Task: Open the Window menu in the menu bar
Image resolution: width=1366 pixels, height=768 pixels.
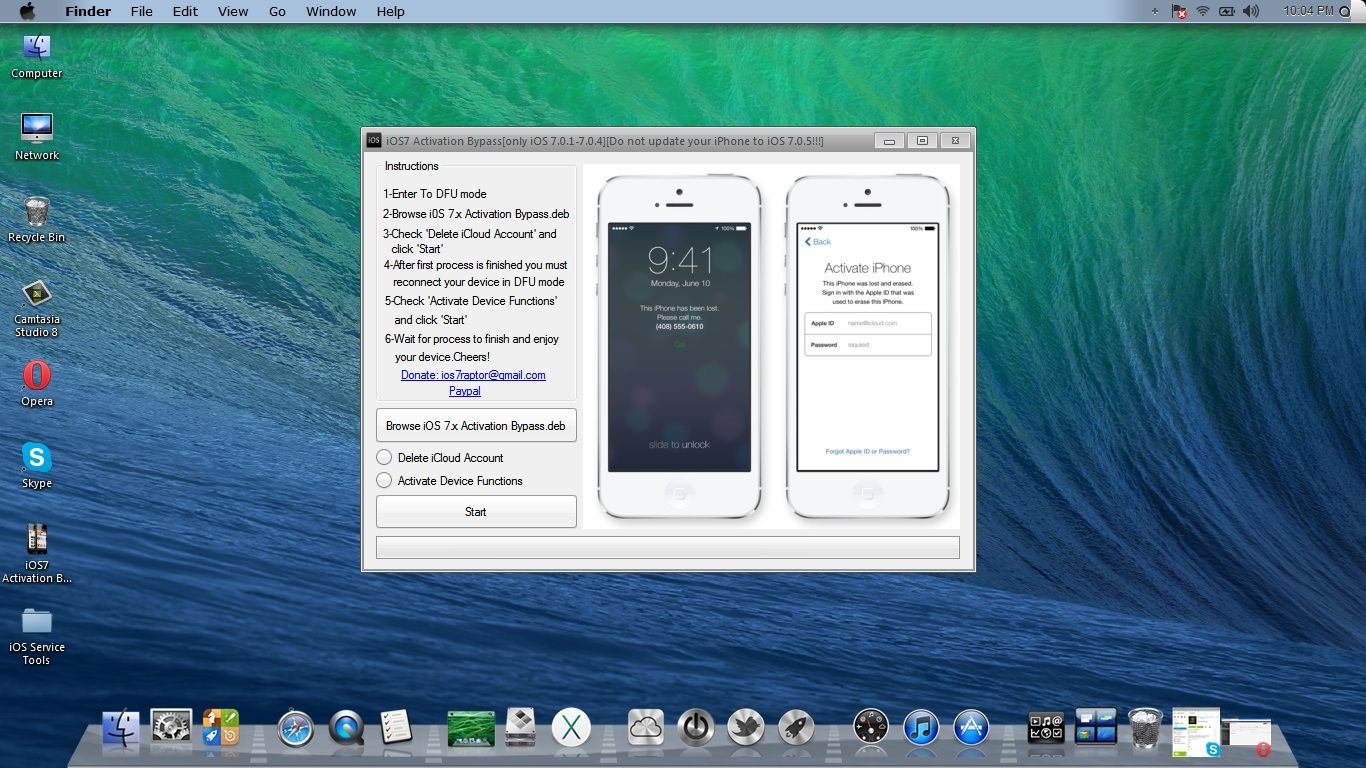Action: tap(331, 11)
